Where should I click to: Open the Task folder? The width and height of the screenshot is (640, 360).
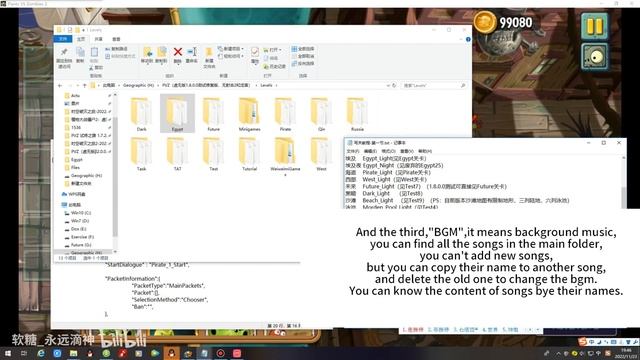point(141,154)
